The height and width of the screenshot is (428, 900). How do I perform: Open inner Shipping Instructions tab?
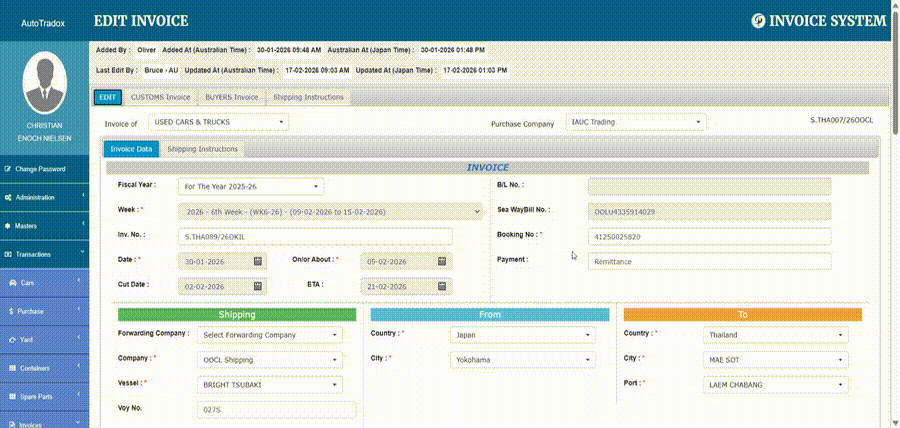(202, 149)
